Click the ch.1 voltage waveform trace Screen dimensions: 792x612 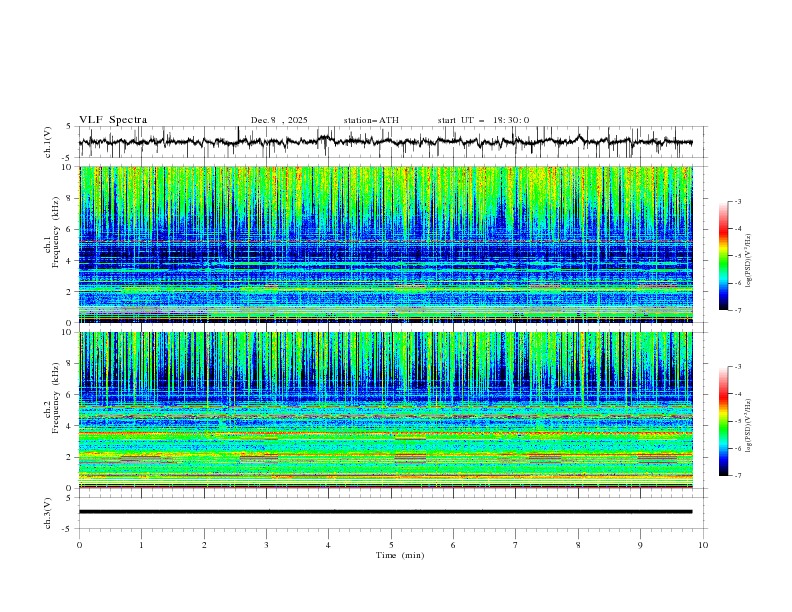(385, 142)
